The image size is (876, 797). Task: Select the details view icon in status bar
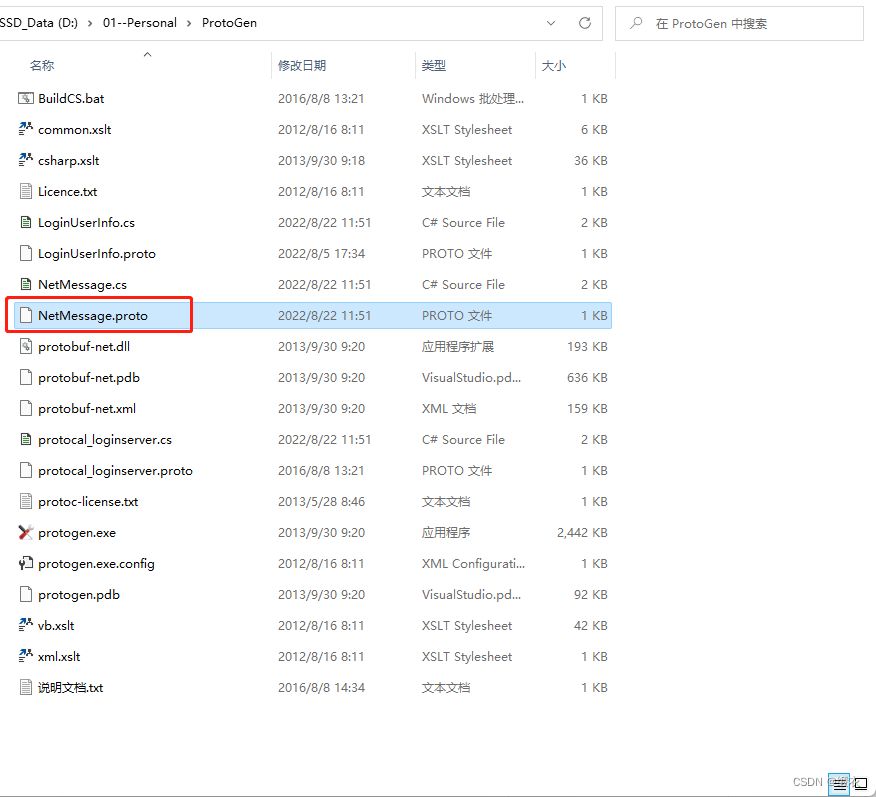(838, 783)
